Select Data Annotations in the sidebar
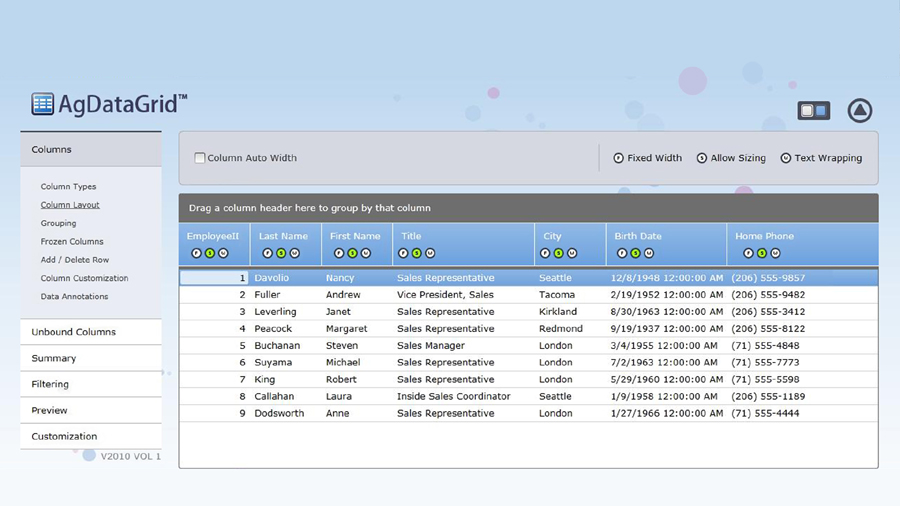The width and height of the screenshot is (900, 506). coord(74,297)
